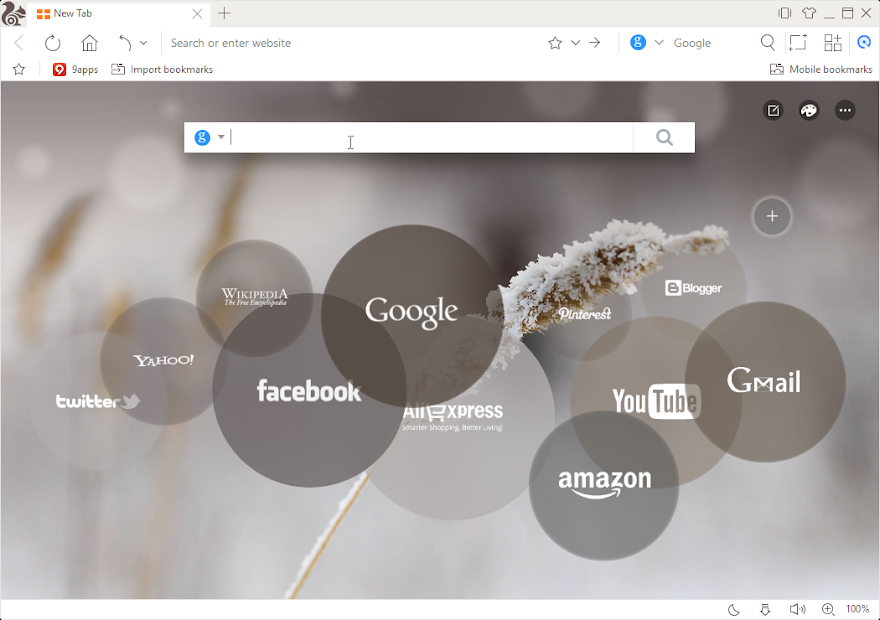Screen dimensions: 880x620
Task: Open the skin shirt icon
Action: (x=809, y=13)
